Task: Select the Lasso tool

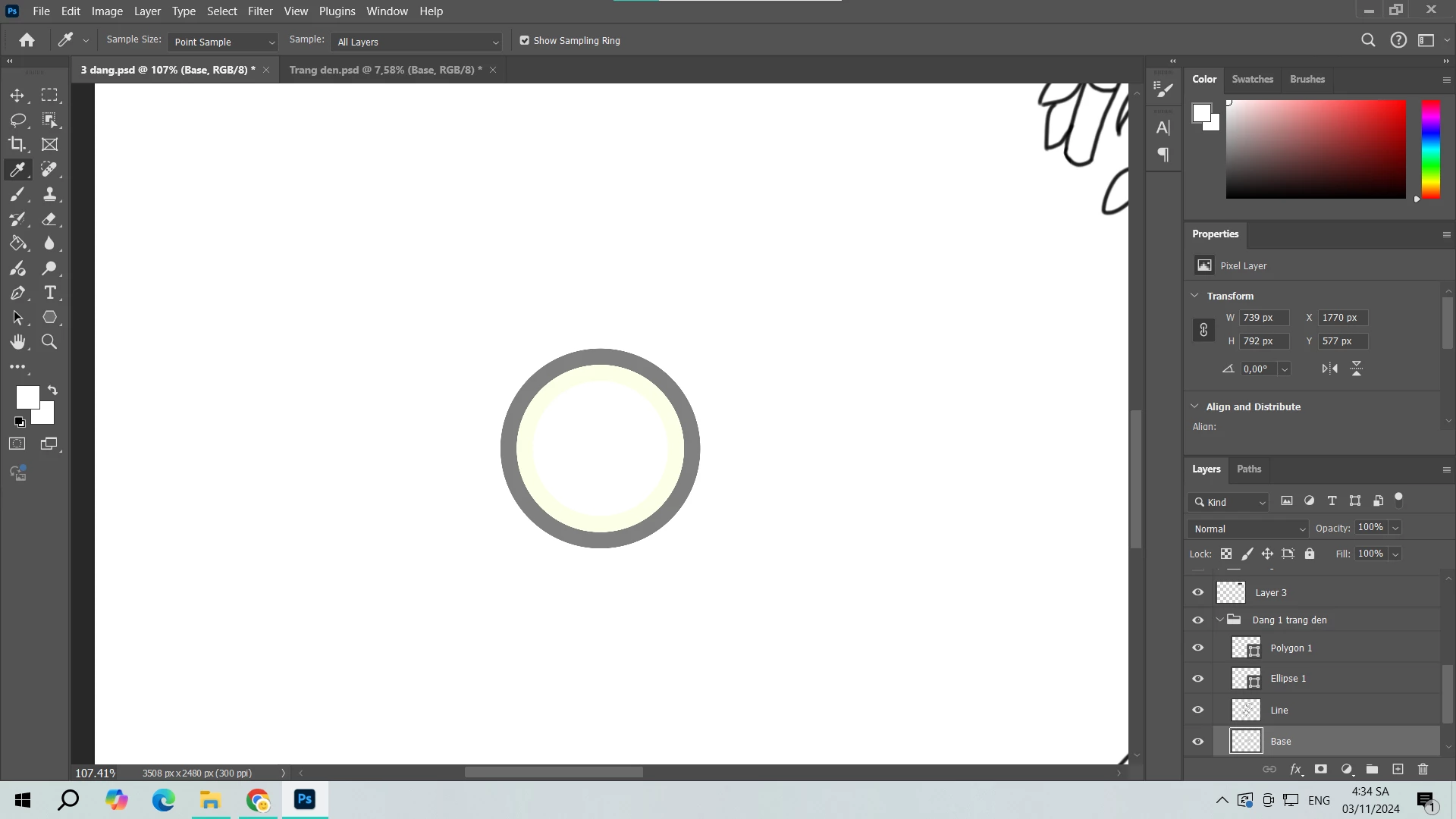Action: [x=17, y=120]
